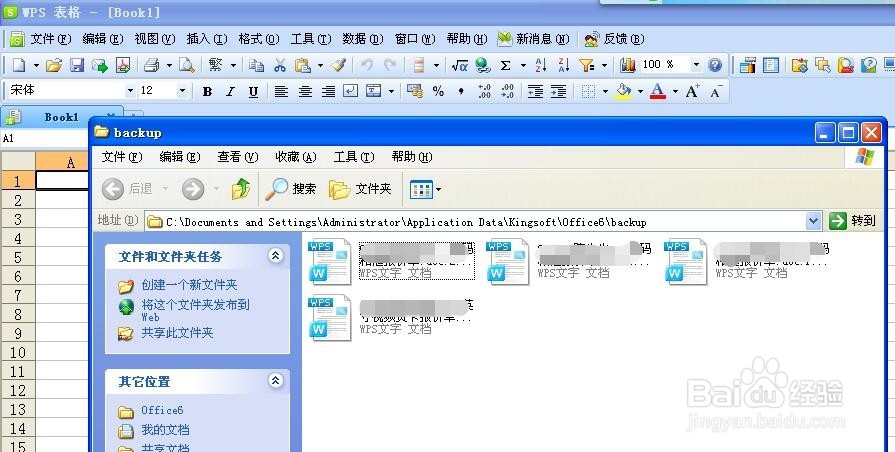
Task: Open the Office6 folder link
Action: pyautogui.click(x=162, y=410)
